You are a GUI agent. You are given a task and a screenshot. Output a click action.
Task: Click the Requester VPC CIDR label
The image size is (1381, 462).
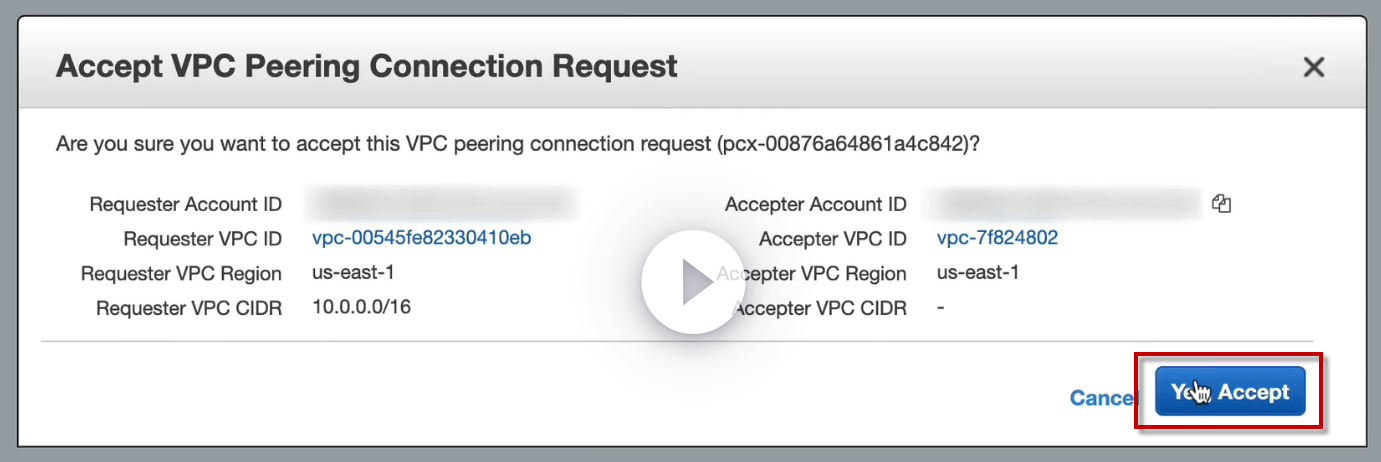click(x=189, y=308)
